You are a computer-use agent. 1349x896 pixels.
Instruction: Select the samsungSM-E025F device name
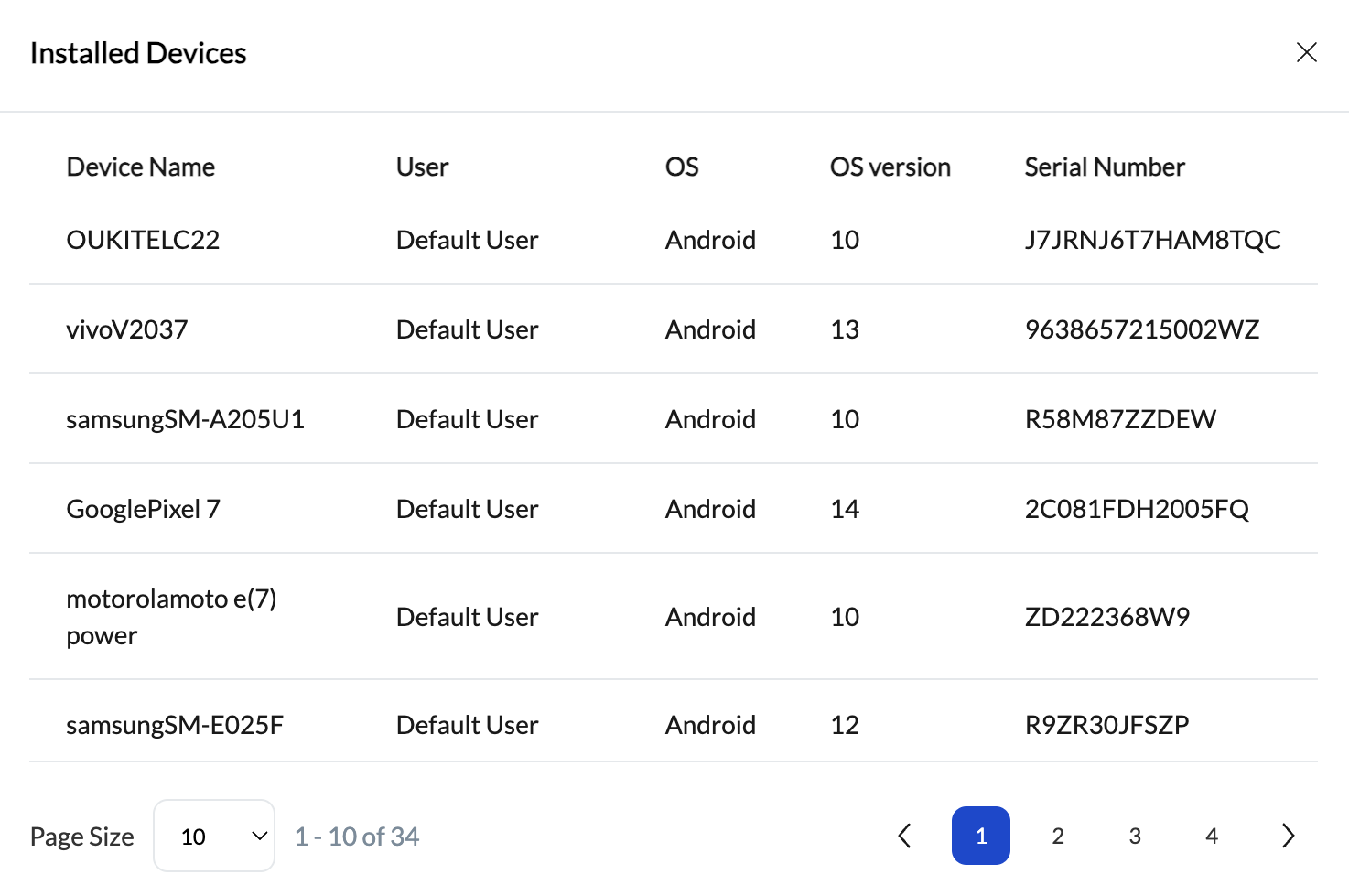pos(175,725)
